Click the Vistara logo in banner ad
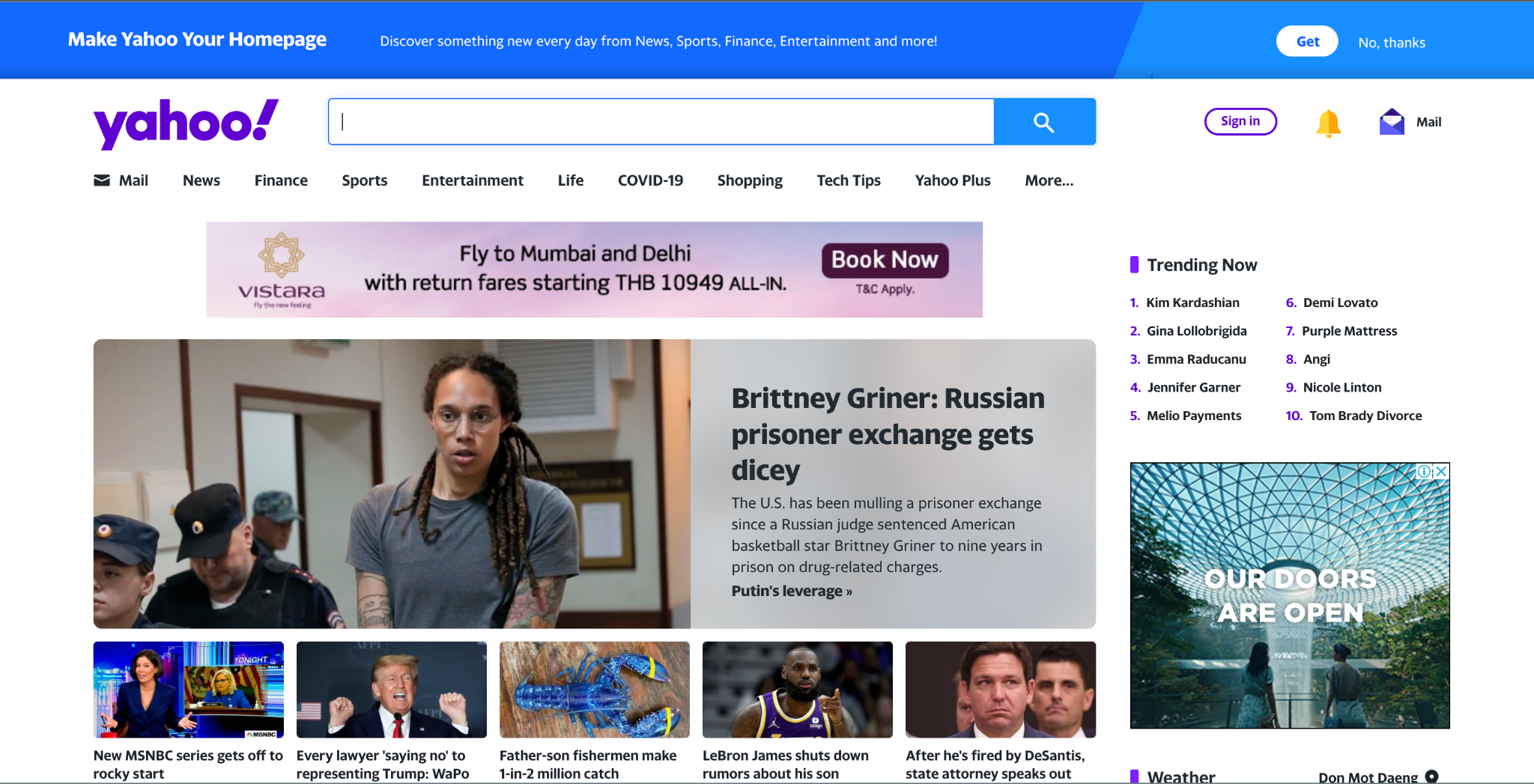The image size is (1534, 784). 282,270
